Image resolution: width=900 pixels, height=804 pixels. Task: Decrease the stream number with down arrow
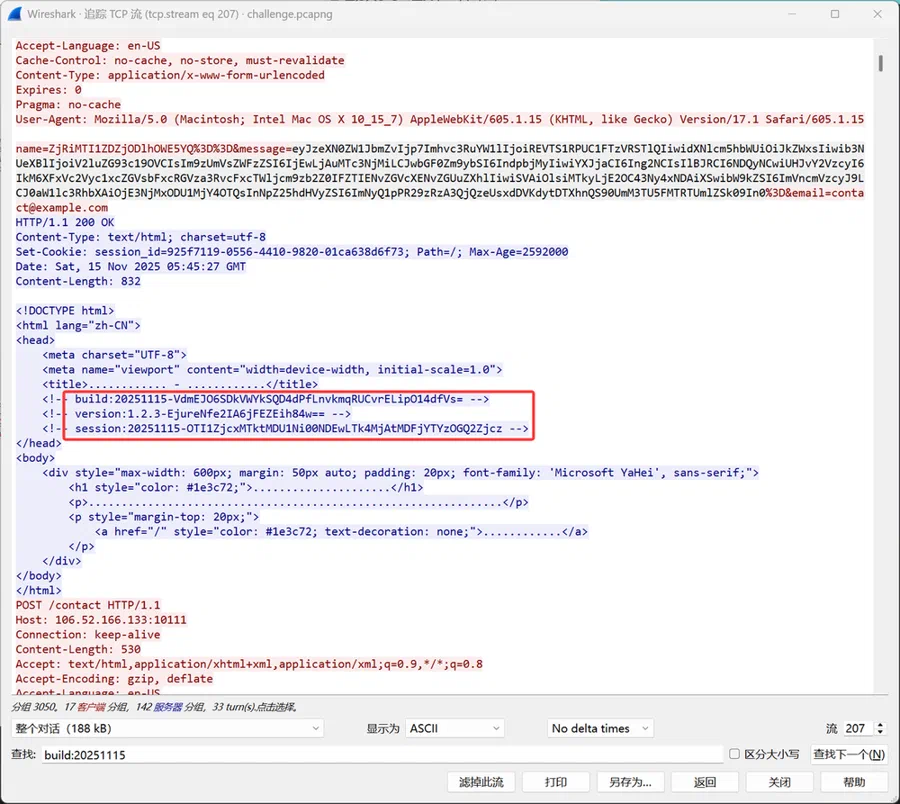pyautogui.click(x=880, y=732)
